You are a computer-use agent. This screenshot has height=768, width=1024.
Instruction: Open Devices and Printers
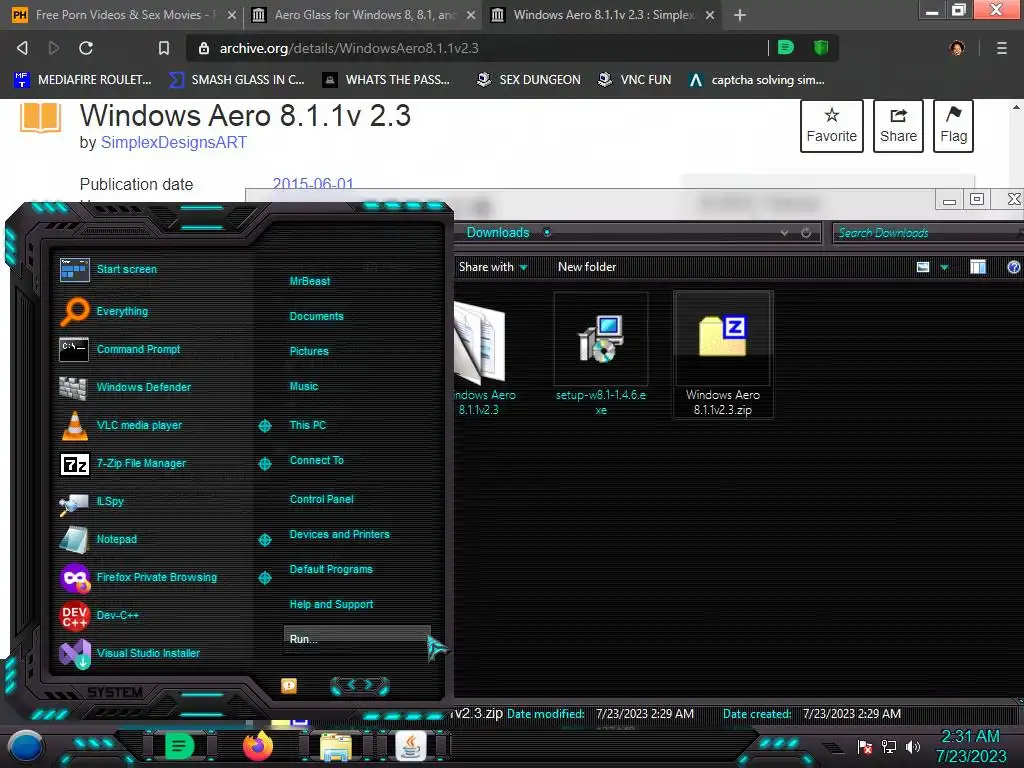pyautogui.click(x=340, y=534)
